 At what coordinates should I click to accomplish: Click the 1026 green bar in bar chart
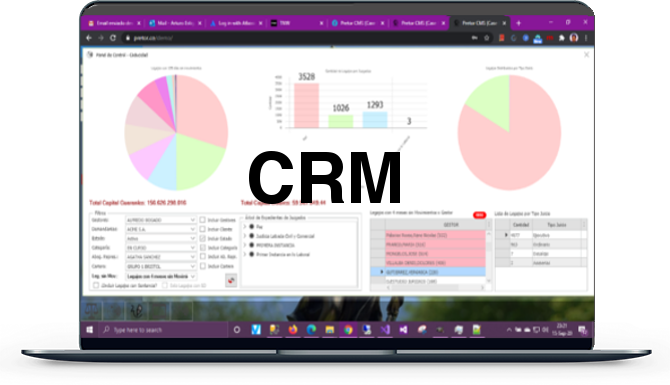pos(341,121)
